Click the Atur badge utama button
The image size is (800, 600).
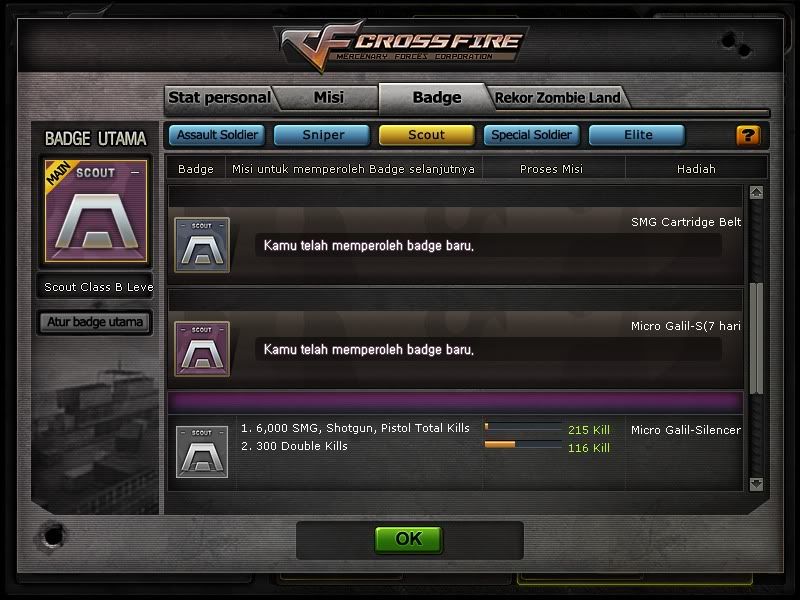95,322
